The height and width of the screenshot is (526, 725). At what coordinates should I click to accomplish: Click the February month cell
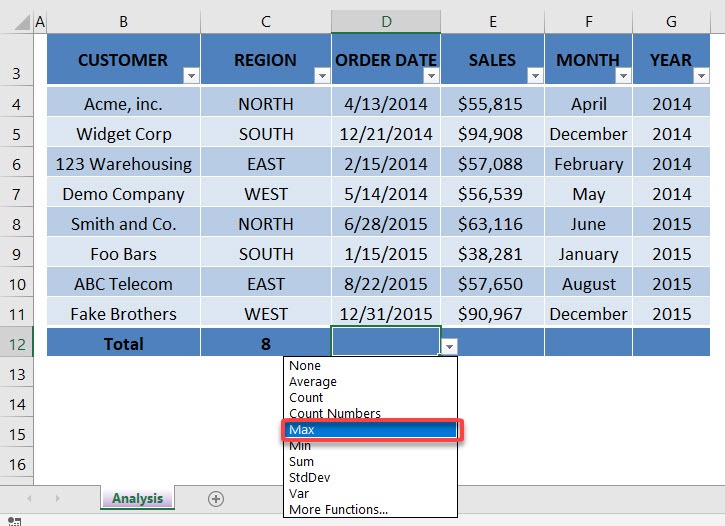click(x=589, y=164)
